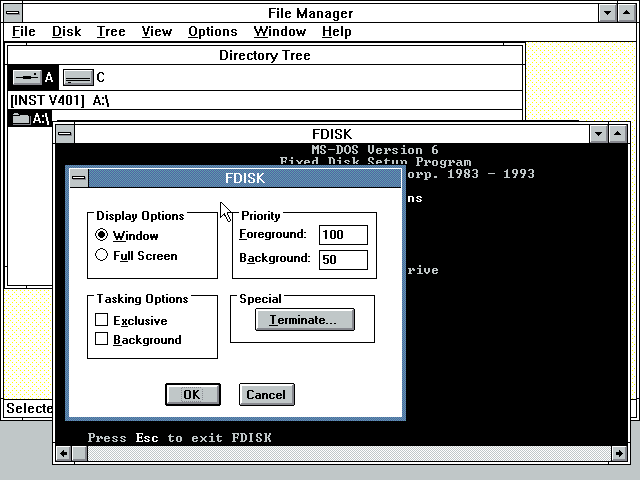Screen dimensions: 640x480
Task: Open the Tree menu
Action: click(111, 31)
